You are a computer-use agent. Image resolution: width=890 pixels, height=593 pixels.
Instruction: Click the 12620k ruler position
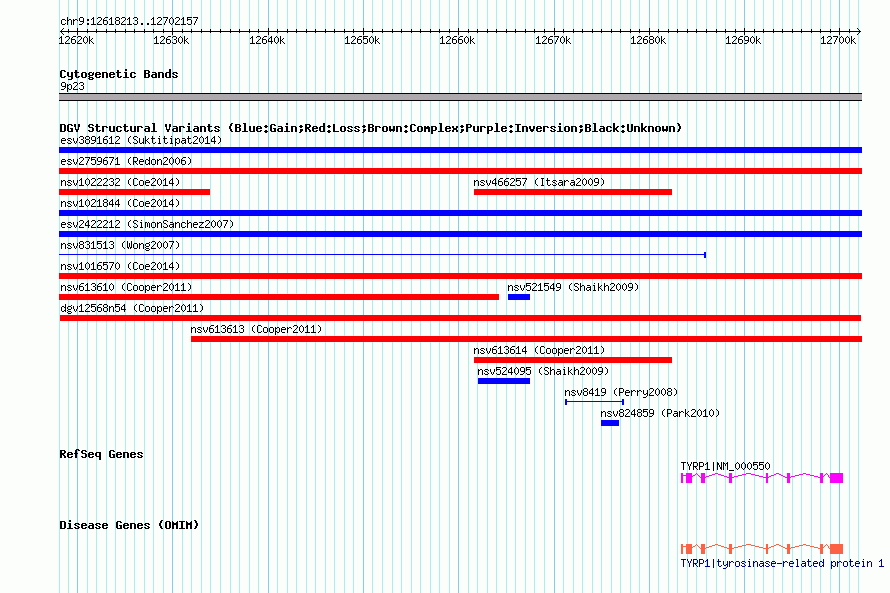coord(77,40)
